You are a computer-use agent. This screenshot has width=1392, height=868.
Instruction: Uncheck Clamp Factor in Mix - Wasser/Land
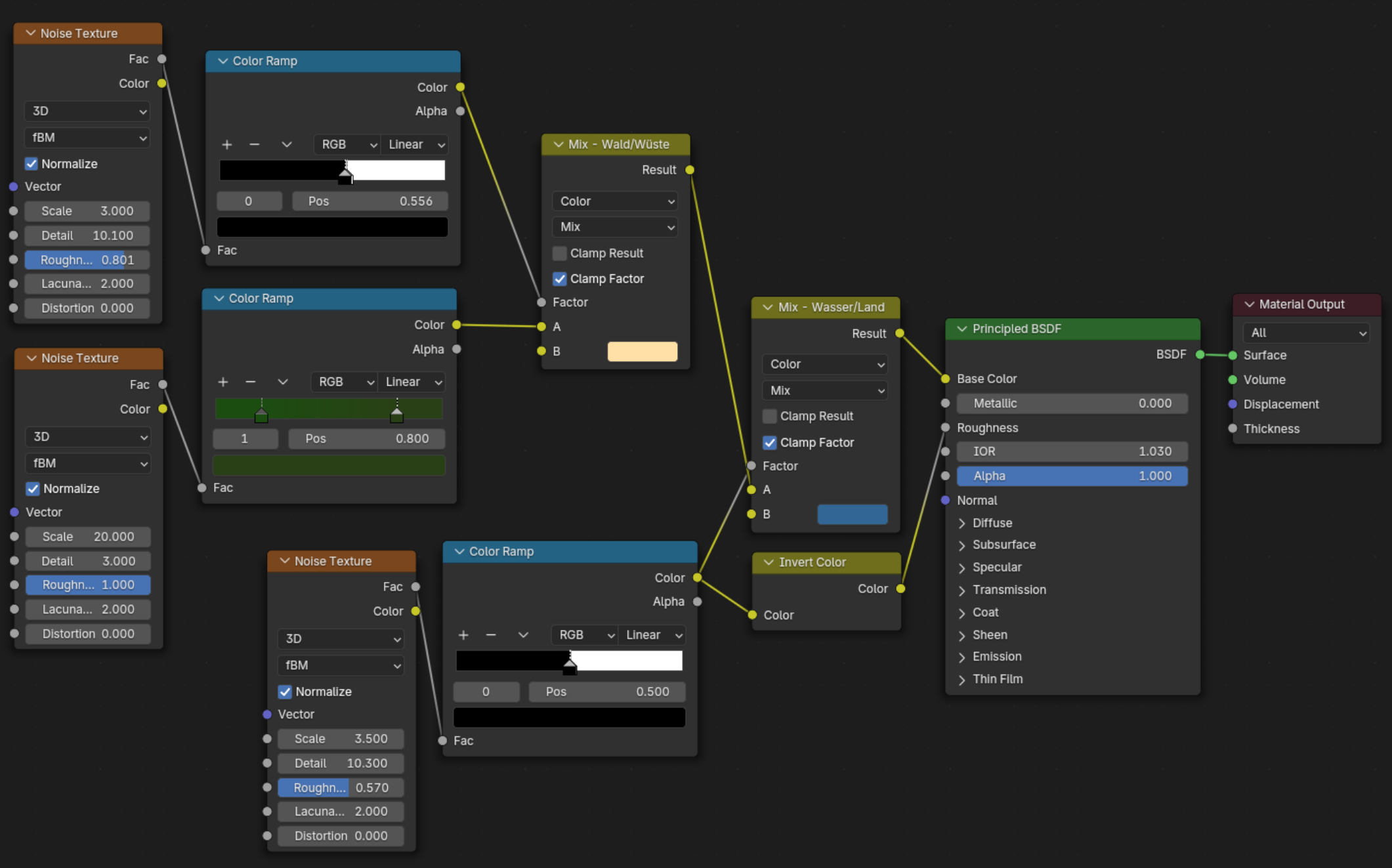coord(770,443)
